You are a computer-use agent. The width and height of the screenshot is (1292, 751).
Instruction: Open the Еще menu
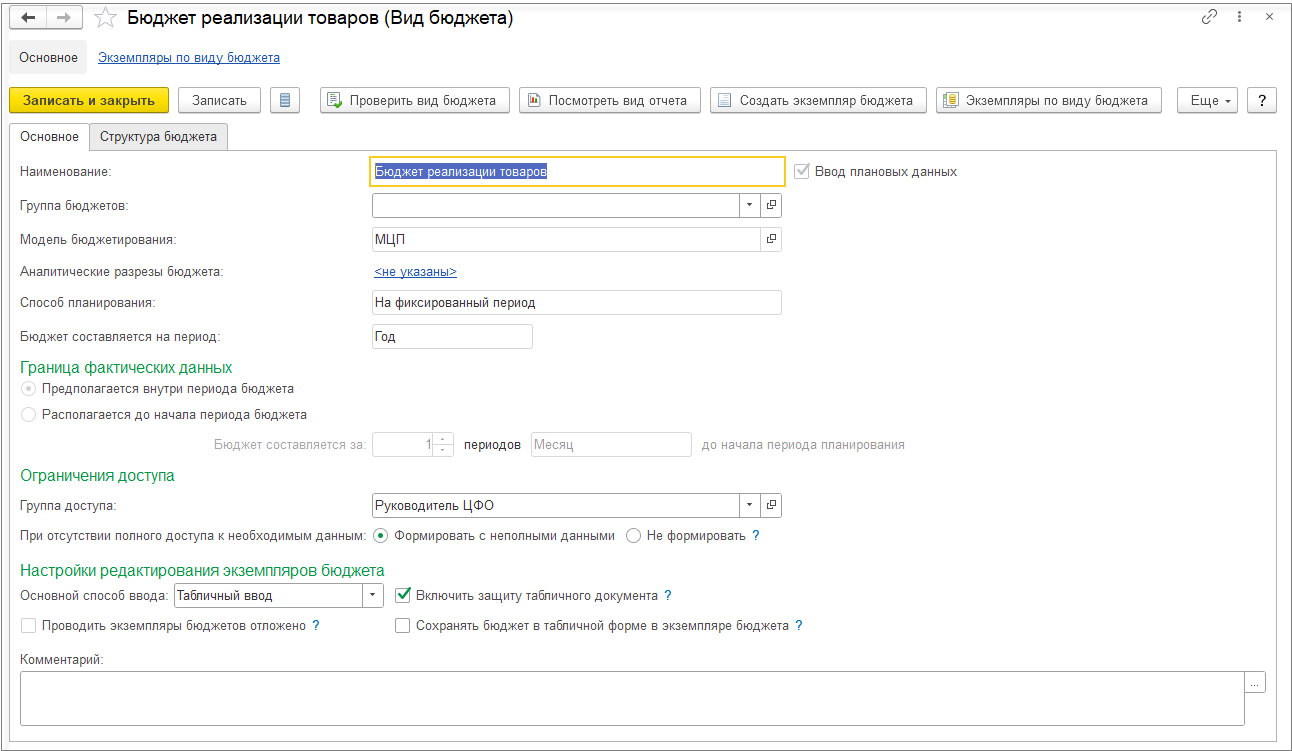coord(1208,100)
